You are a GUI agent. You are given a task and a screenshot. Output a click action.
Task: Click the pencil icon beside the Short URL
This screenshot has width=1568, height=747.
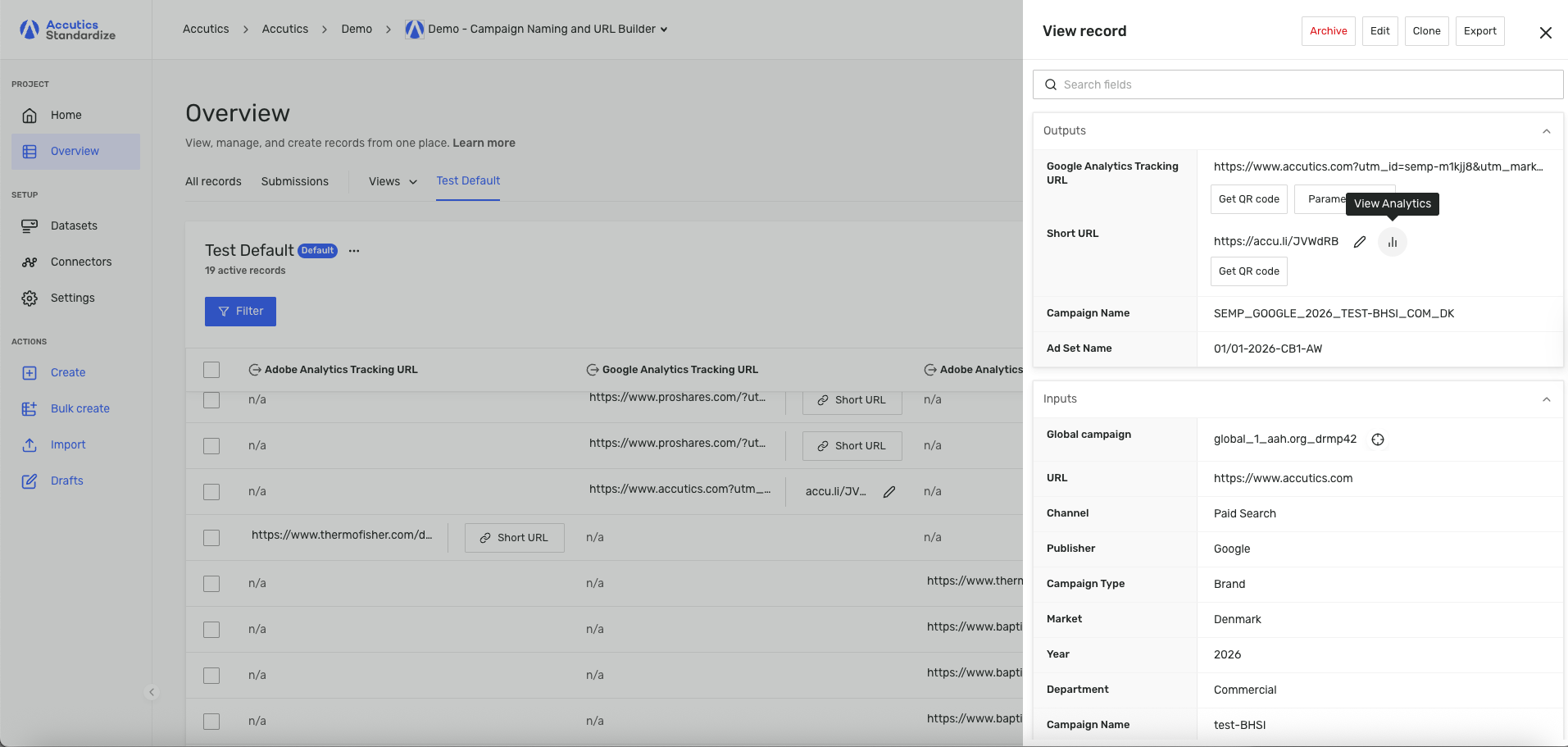click(x=1360, y=242)
